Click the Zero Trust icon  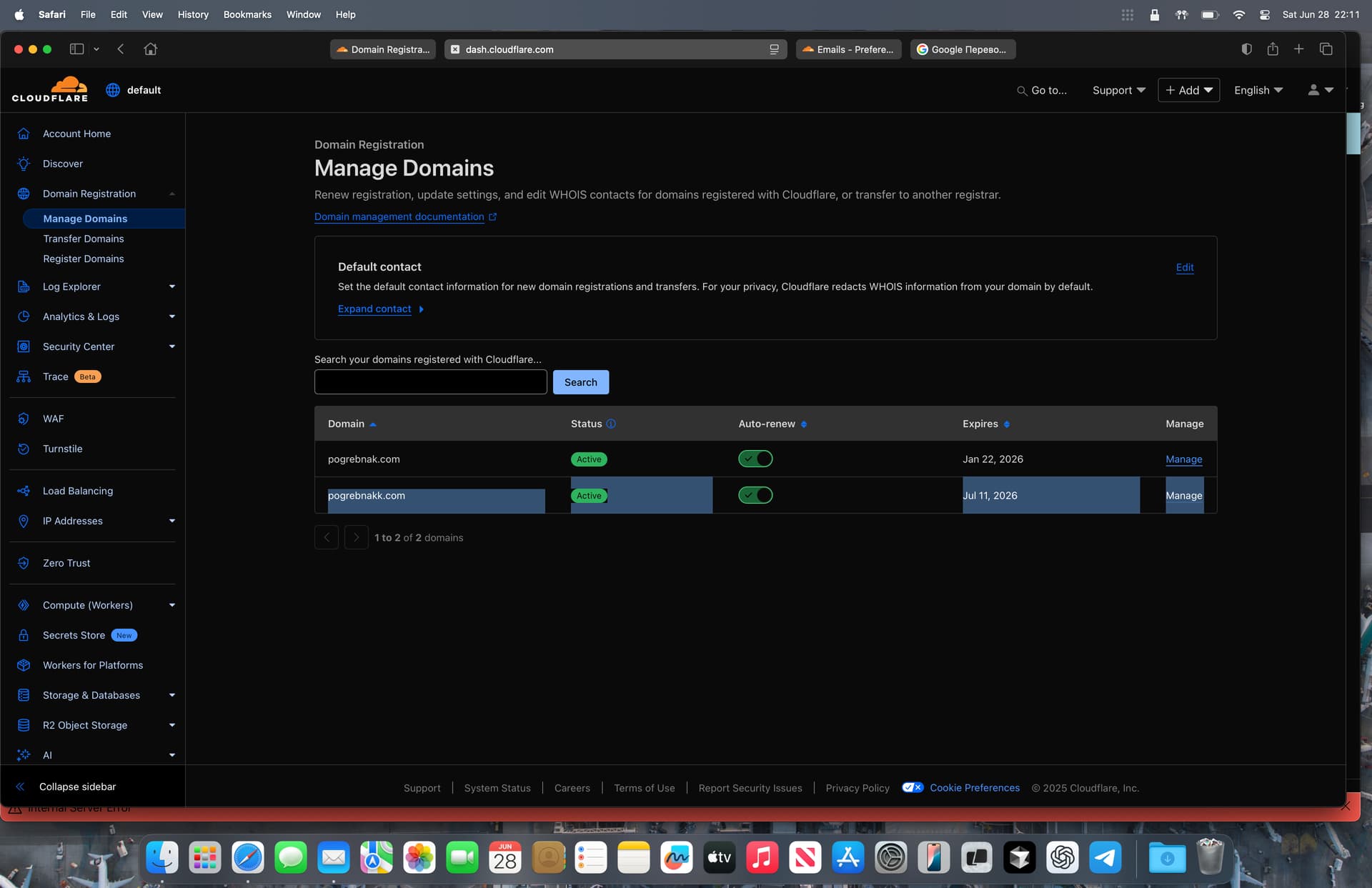[24, 563]
